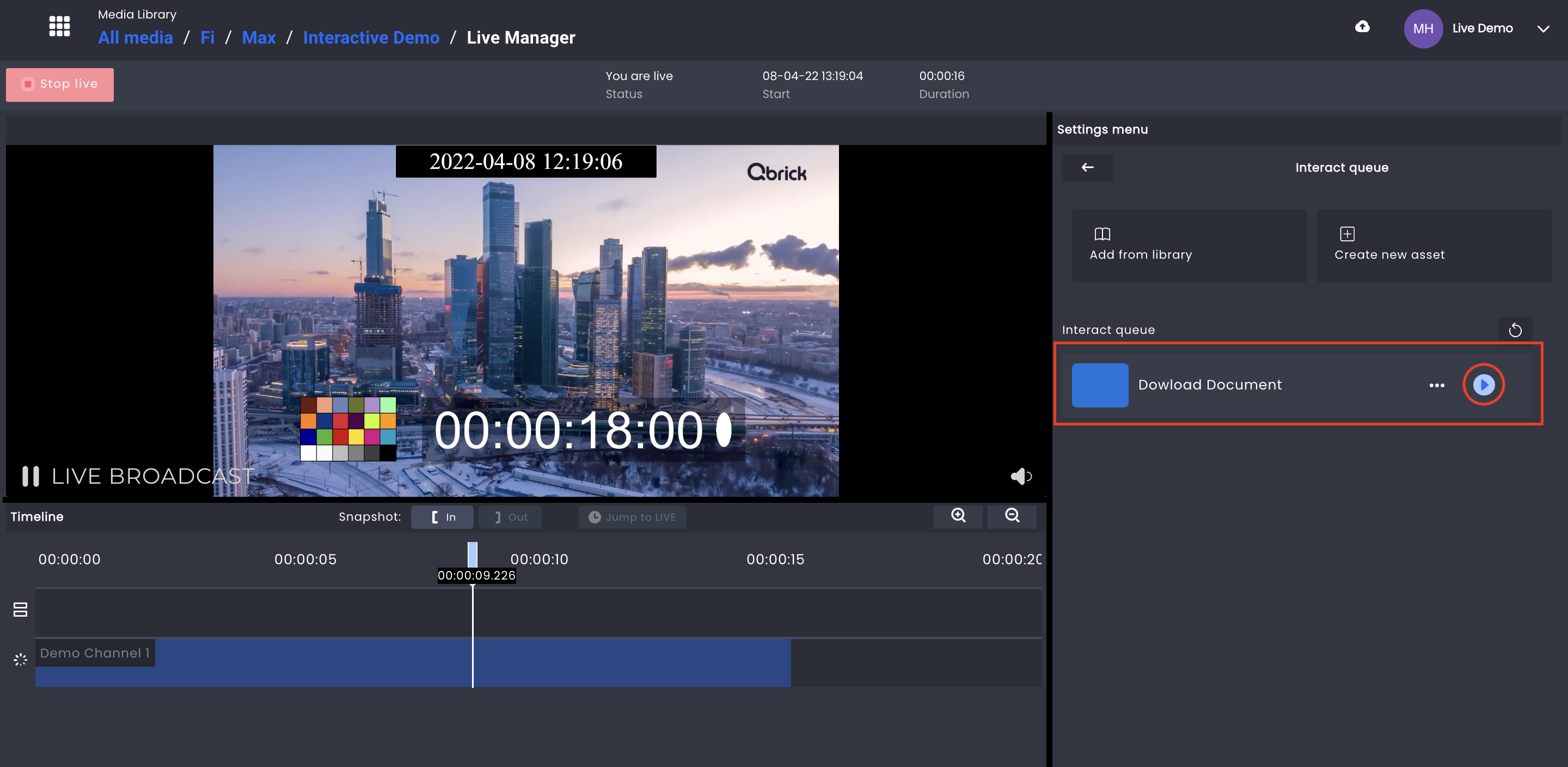Viewport: 1568px width, 767px height.
Task: Pause the live broadcast video
Action: pyautogui.click(x=30, y=476)
